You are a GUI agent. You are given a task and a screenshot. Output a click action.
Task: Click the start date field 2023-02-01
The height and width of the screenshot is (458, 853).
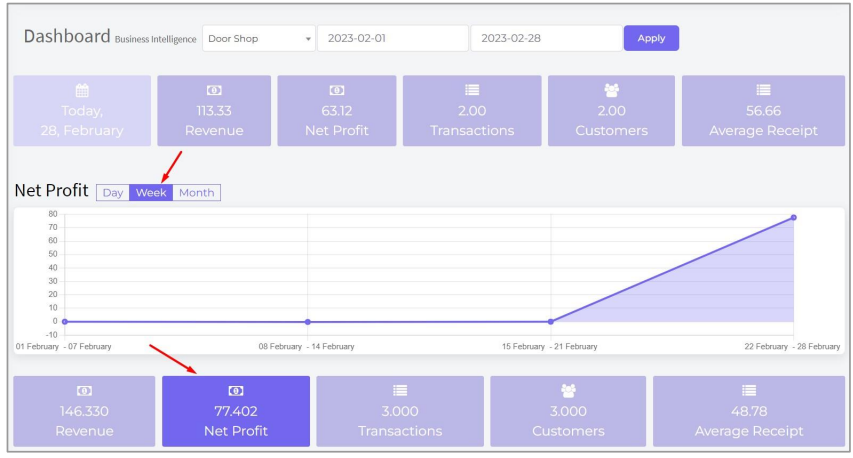393,39
